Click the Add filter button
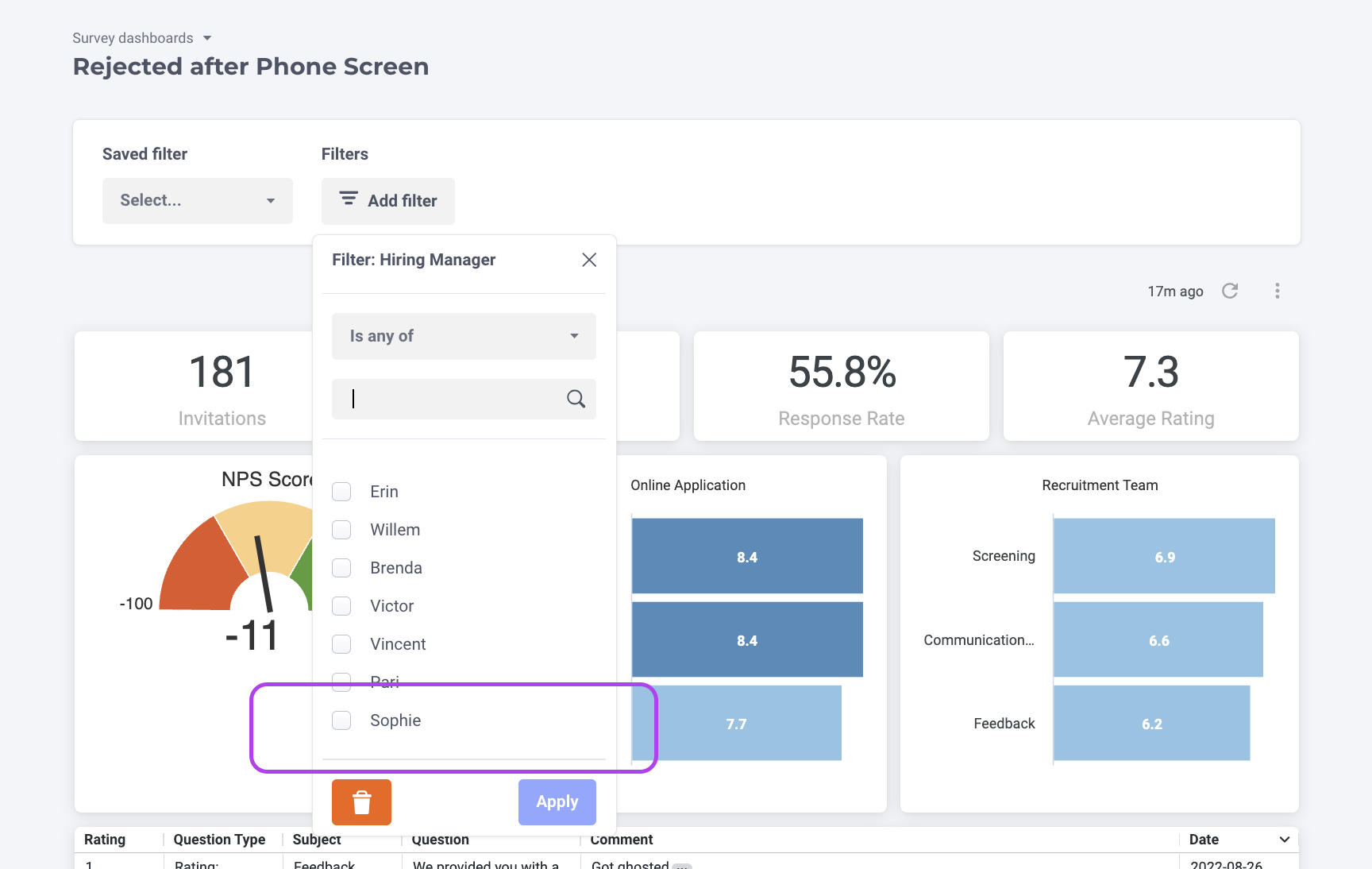The width and height of the screenshot is (1372, 869). (x=388, y=201)
